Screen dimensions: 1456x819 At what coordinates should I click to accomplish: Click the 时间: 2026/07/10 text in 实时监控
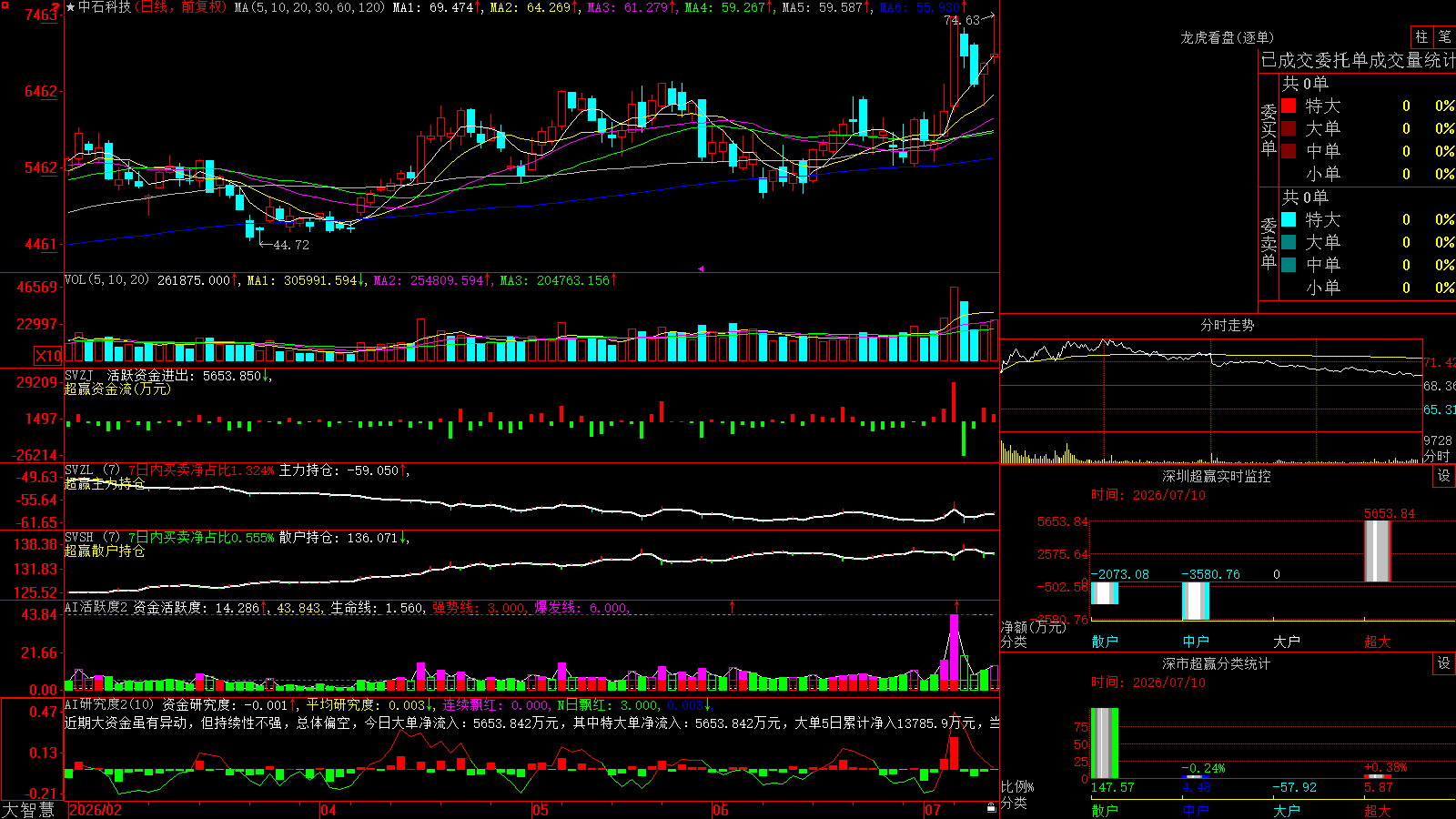[x=1148, y=495]
